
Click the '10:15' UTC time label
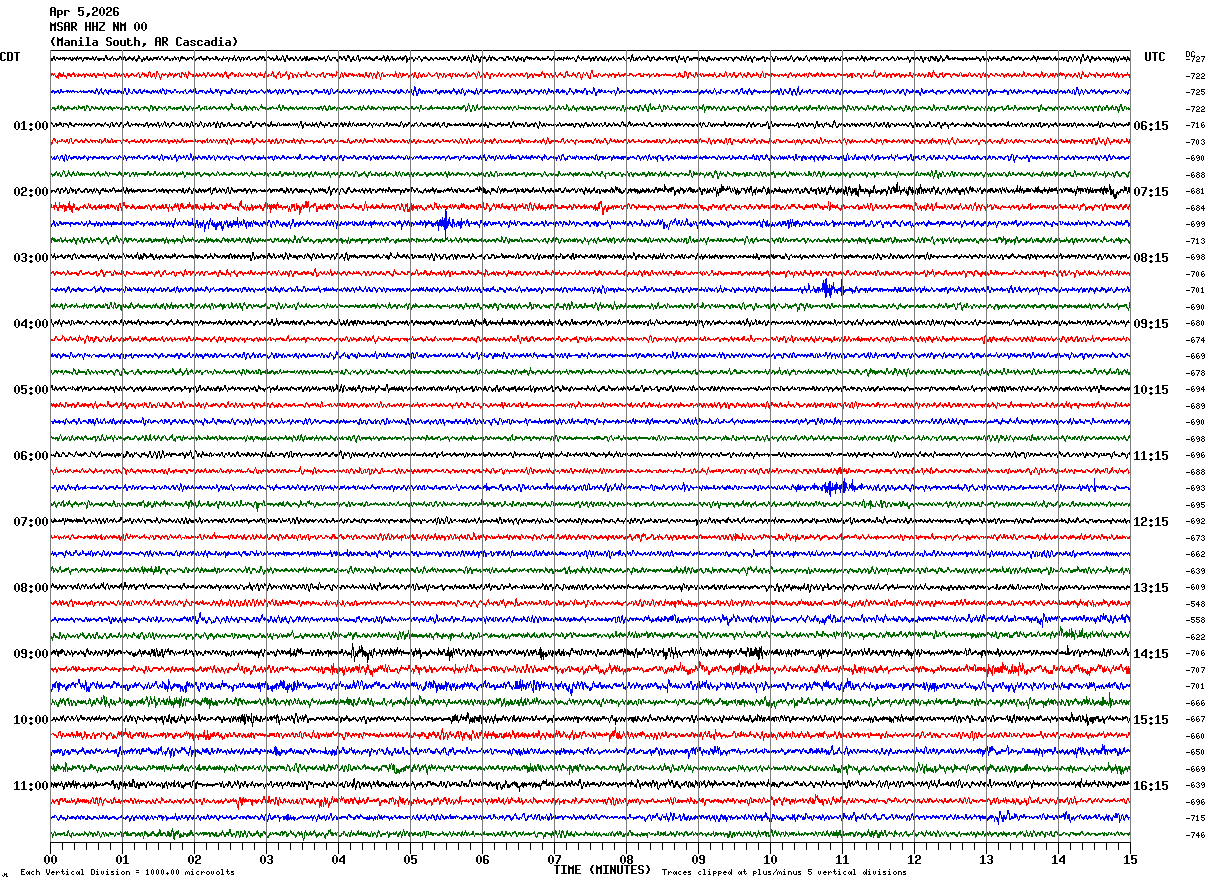click(1151, 390)
